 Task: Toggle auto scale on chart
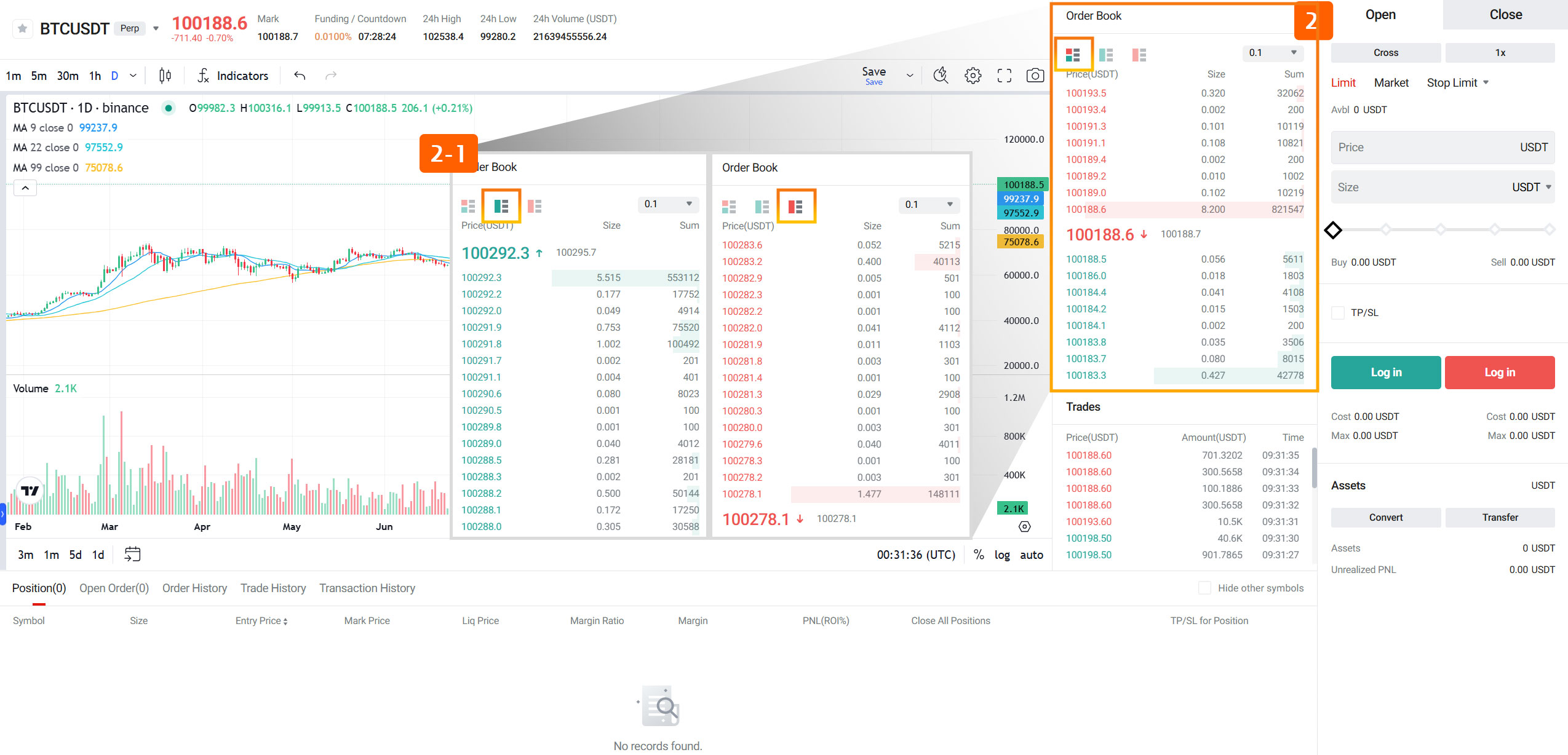point(1032,555)
